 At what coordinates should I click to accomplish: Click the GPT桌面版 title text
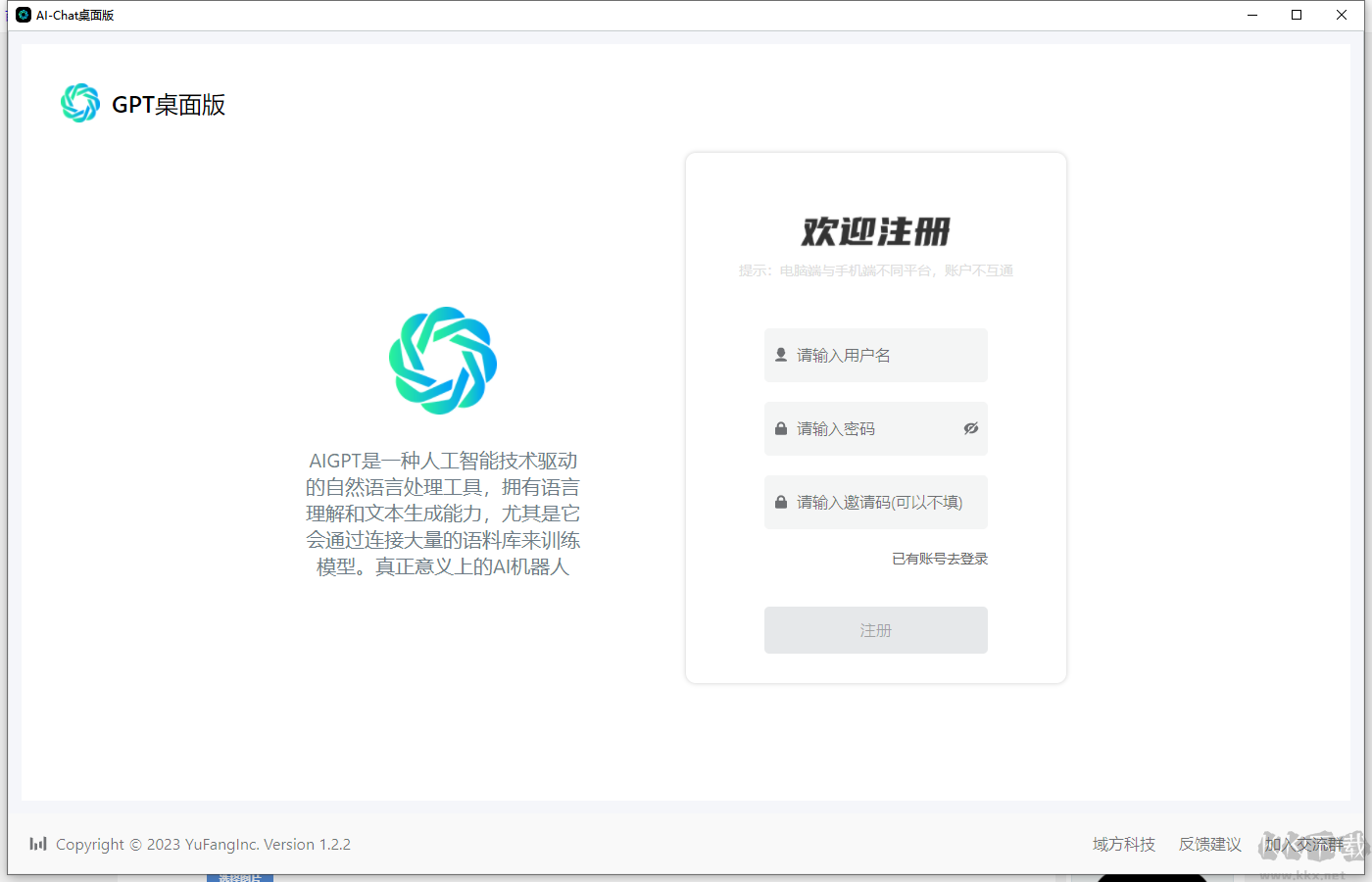tap(170, 104)
